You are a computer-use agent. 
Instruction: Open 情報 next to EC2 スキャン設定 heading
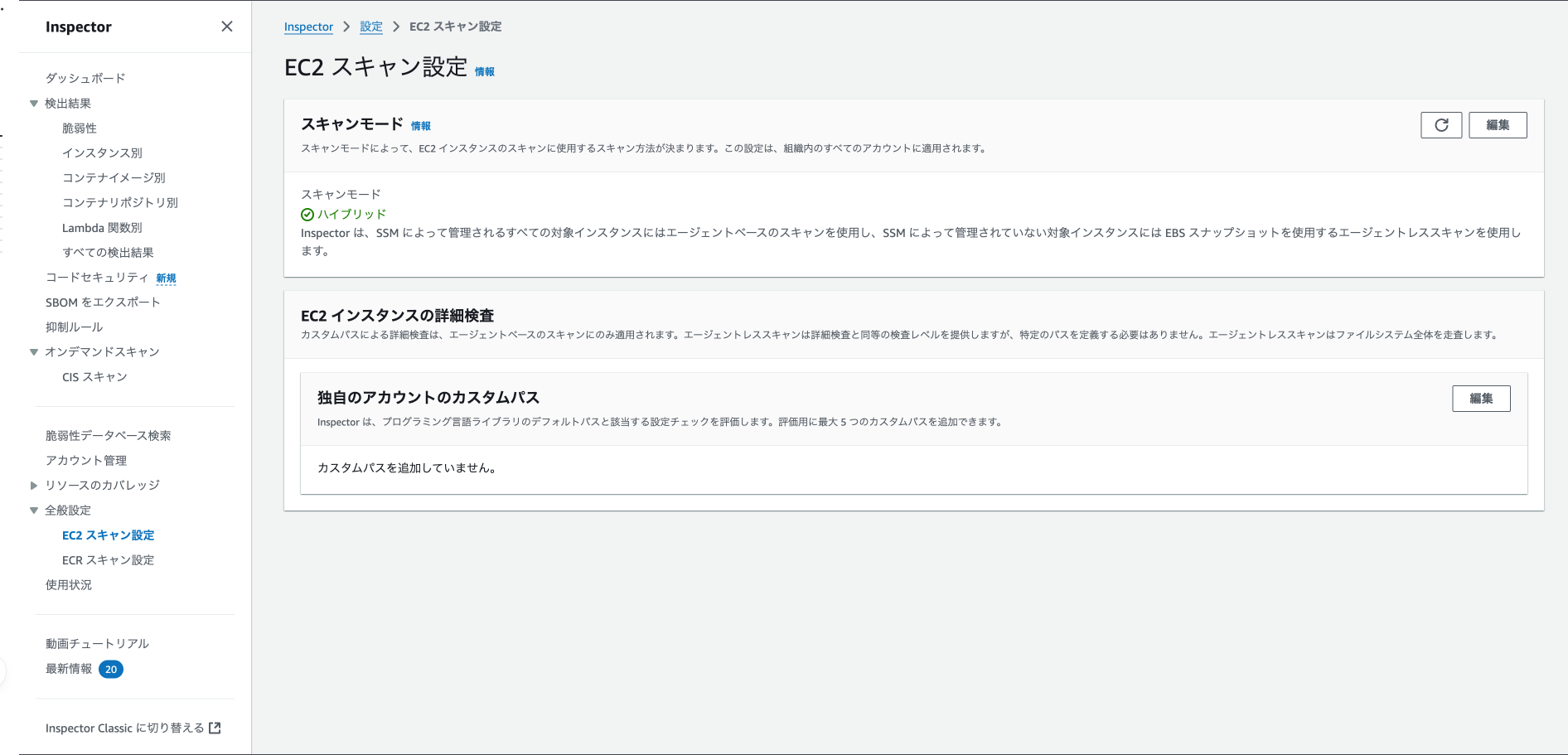(484, 71)
